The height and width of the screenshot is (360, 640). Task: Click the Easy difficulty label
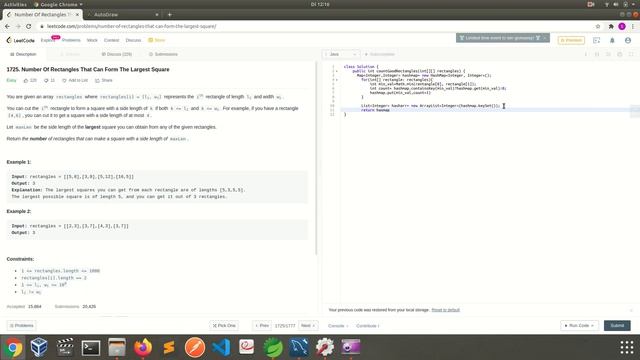(11, 80)
